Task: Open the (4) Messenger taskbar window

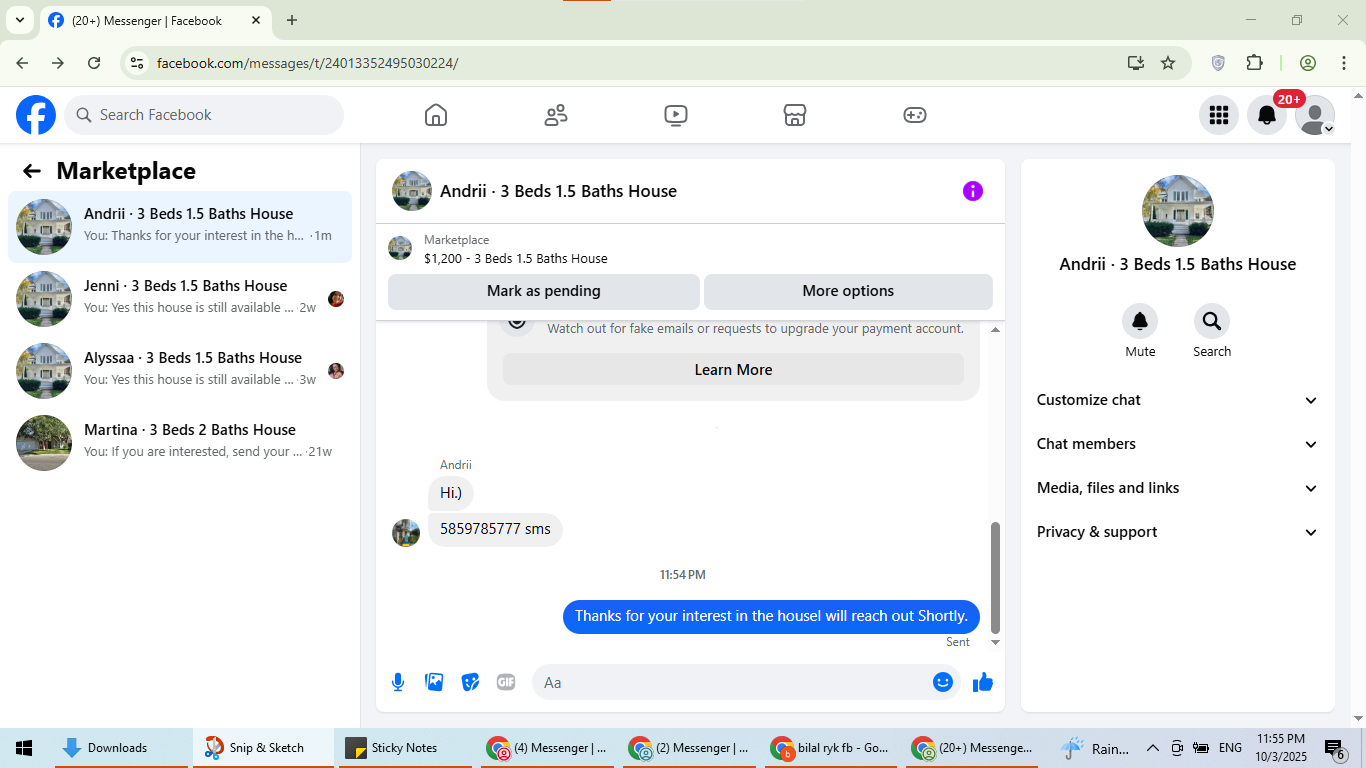Action: pyautogui.click(x=548, y=748)
